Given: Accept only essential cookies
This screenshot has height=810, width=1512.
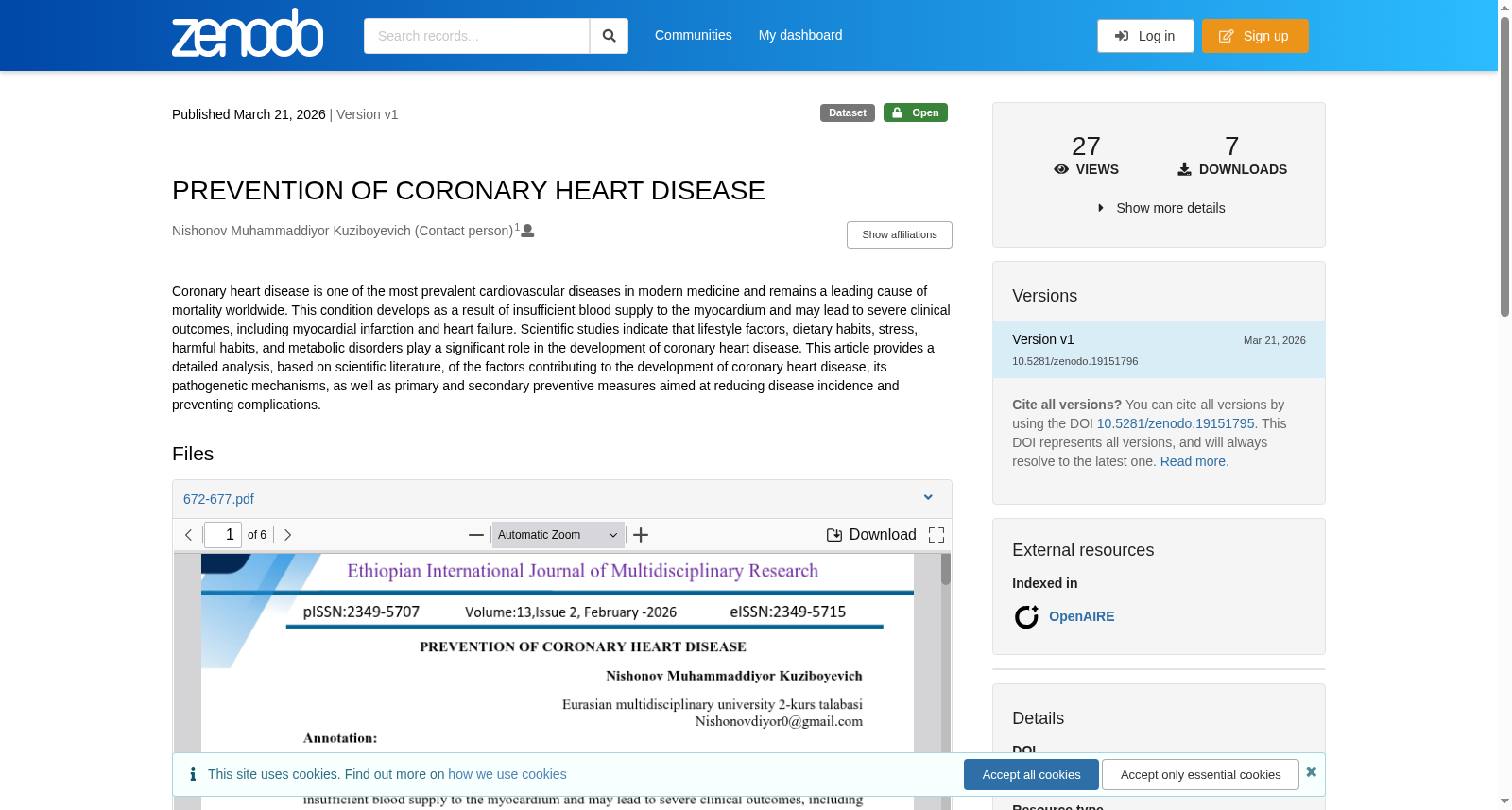Looking at the screenshot, I should click(x=1200, y=774).
